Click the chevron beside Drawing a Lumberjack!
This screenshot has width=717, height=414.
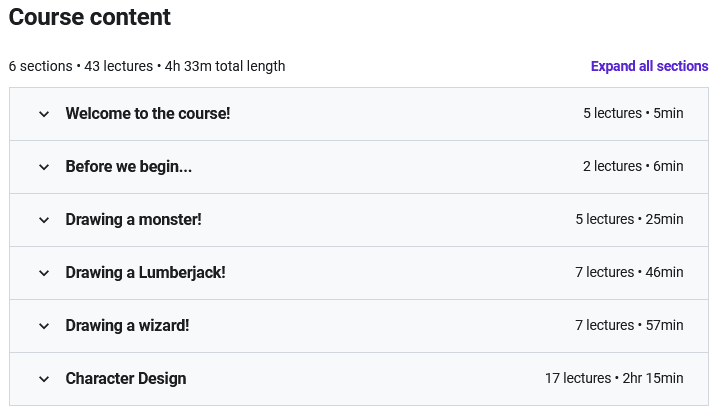point(44,273)
